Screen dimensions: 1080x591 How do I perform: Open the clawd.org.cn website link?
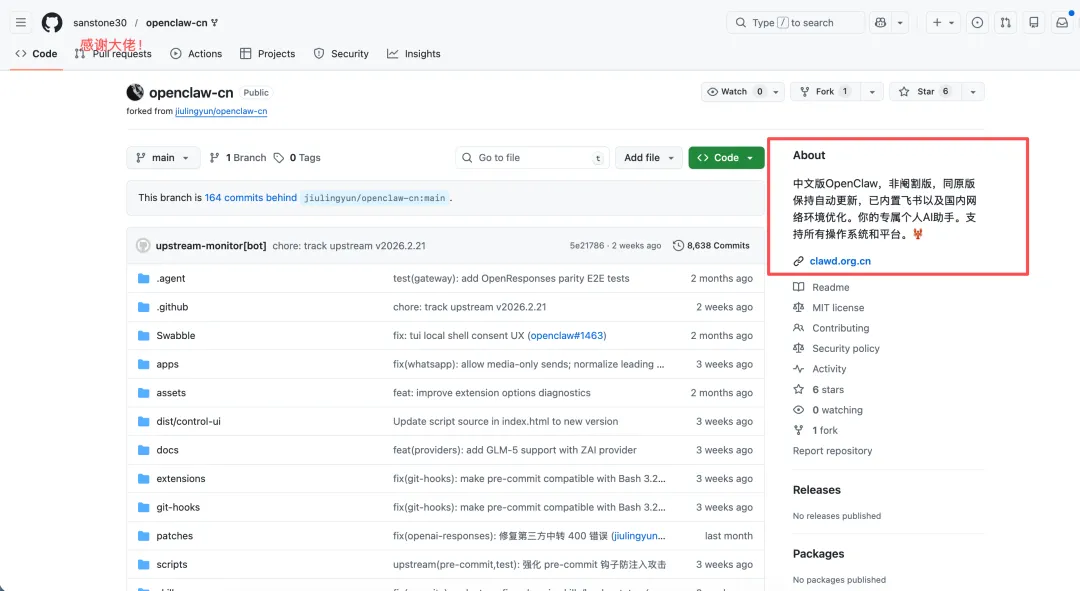tap(840, 261)
